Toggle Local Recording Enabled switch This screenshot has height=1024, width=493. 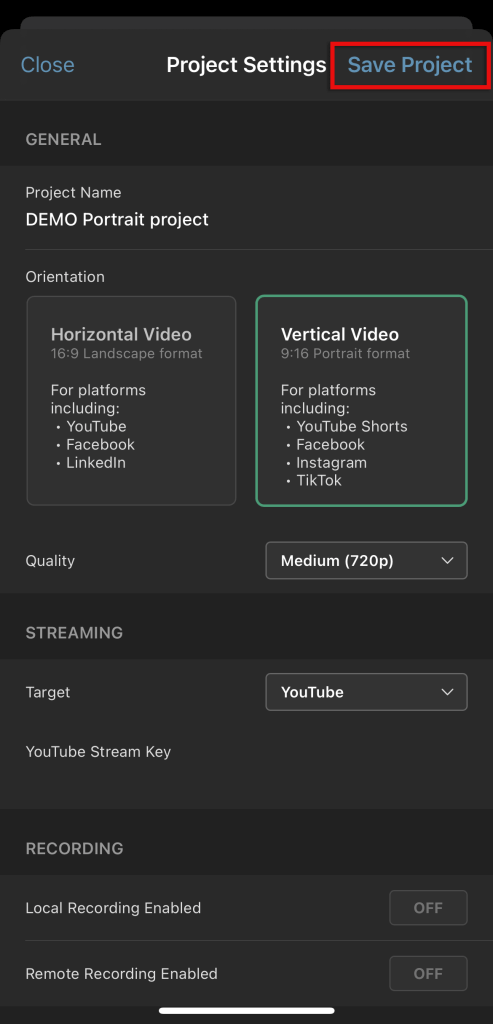point(428,908)
